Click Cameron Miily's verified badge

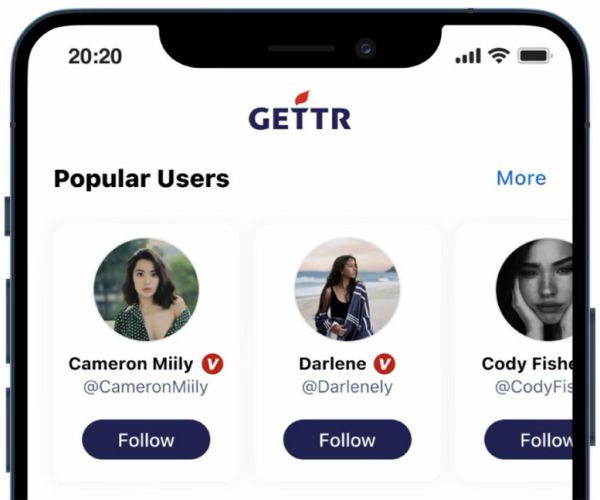[x=212, y=364]
